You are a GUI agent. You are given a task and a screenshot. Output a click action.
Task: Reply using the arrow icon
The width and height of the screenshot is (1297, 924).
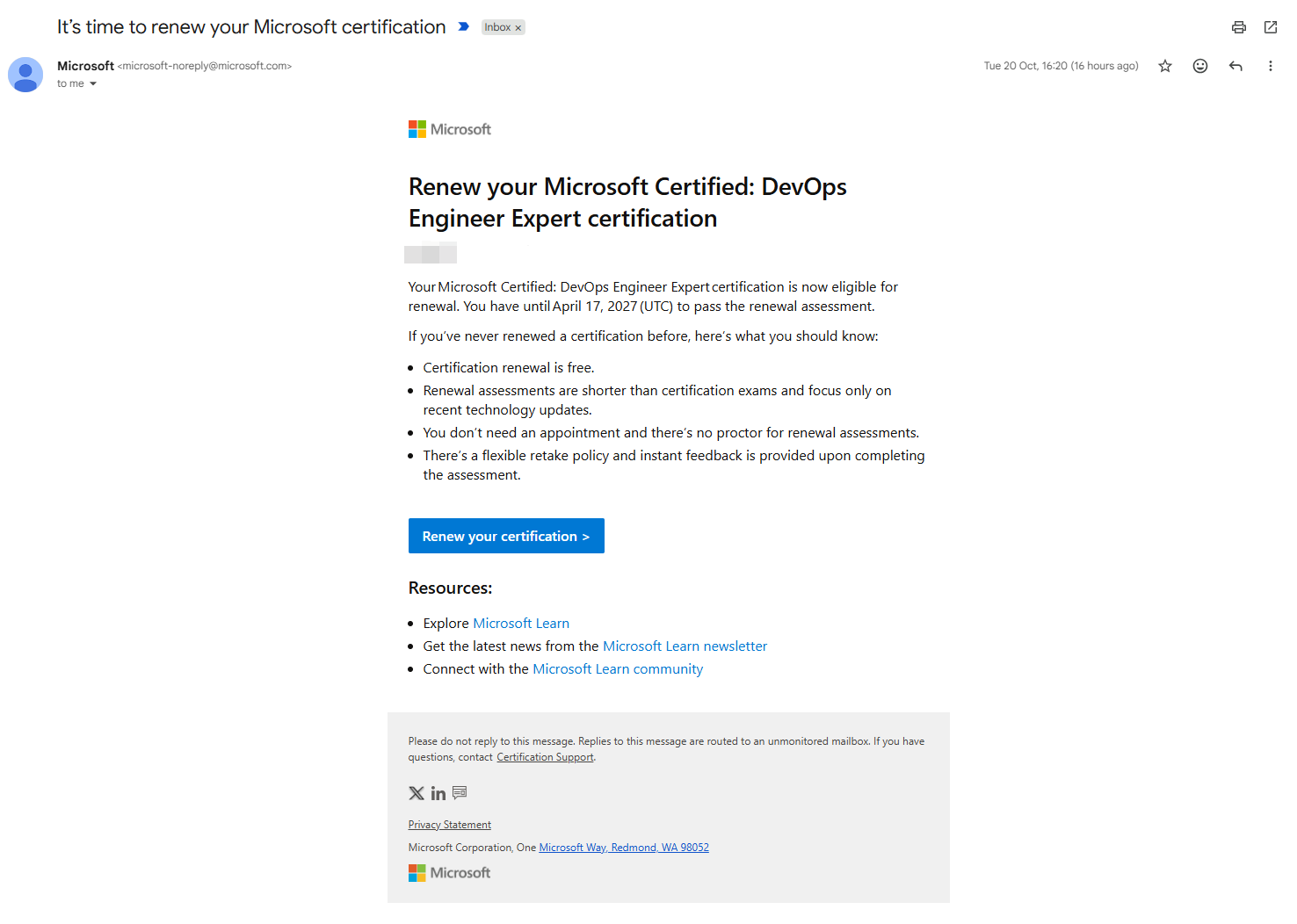pyautogui.click(x=1235, y=66)
